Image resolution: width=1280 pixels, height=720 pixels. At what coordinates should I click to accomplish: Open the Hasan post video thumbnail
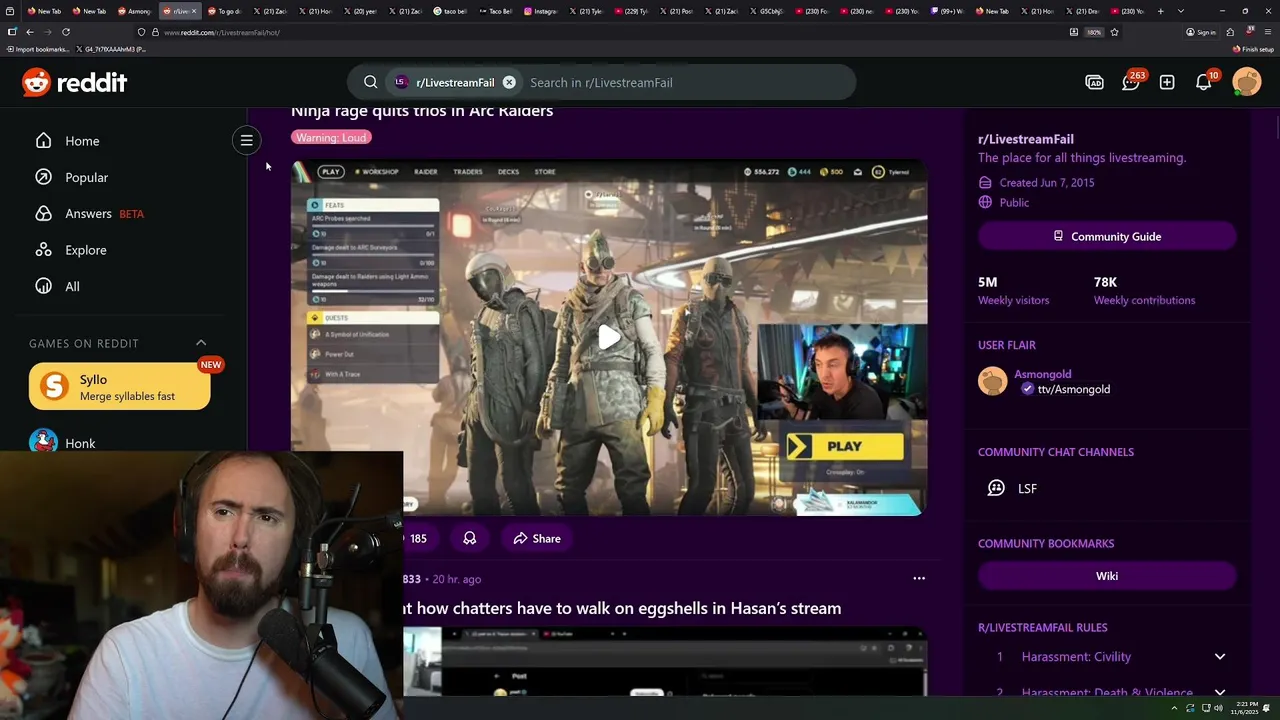[665, 661]
